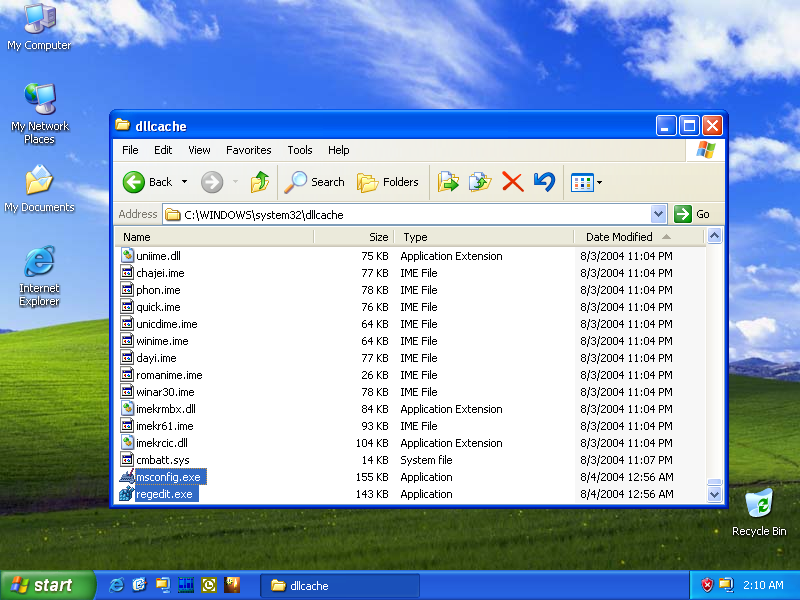Image resolution: width=800 pixels, height=600 pixels.
Task: Open the Tools menu
Action: tap(299, 150)
